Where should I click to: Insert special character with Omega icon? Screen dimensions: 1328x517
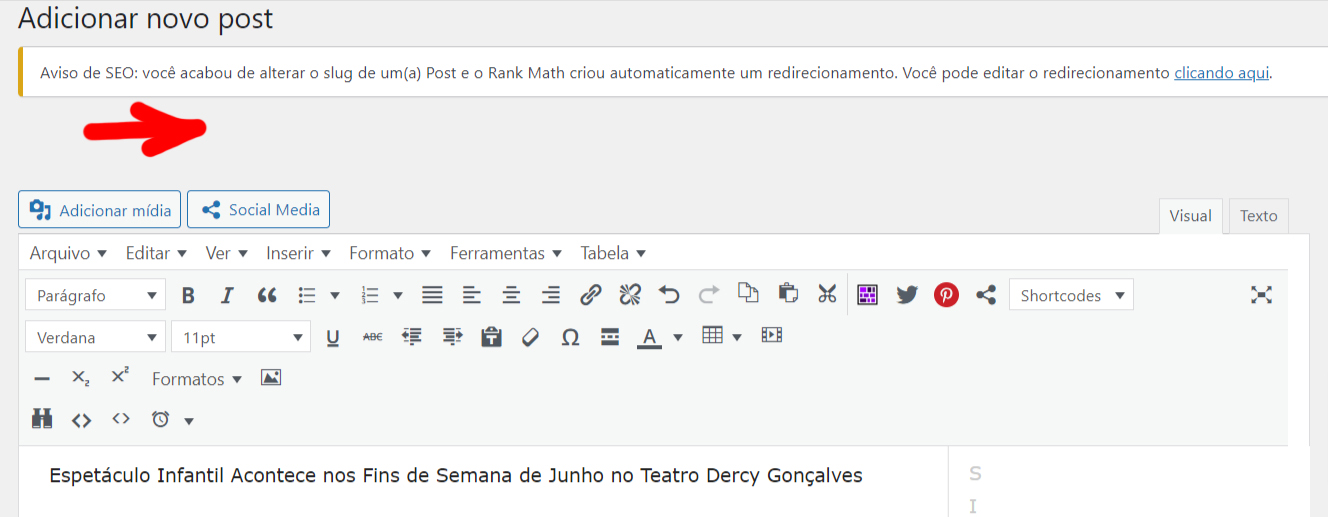point(570,338)
